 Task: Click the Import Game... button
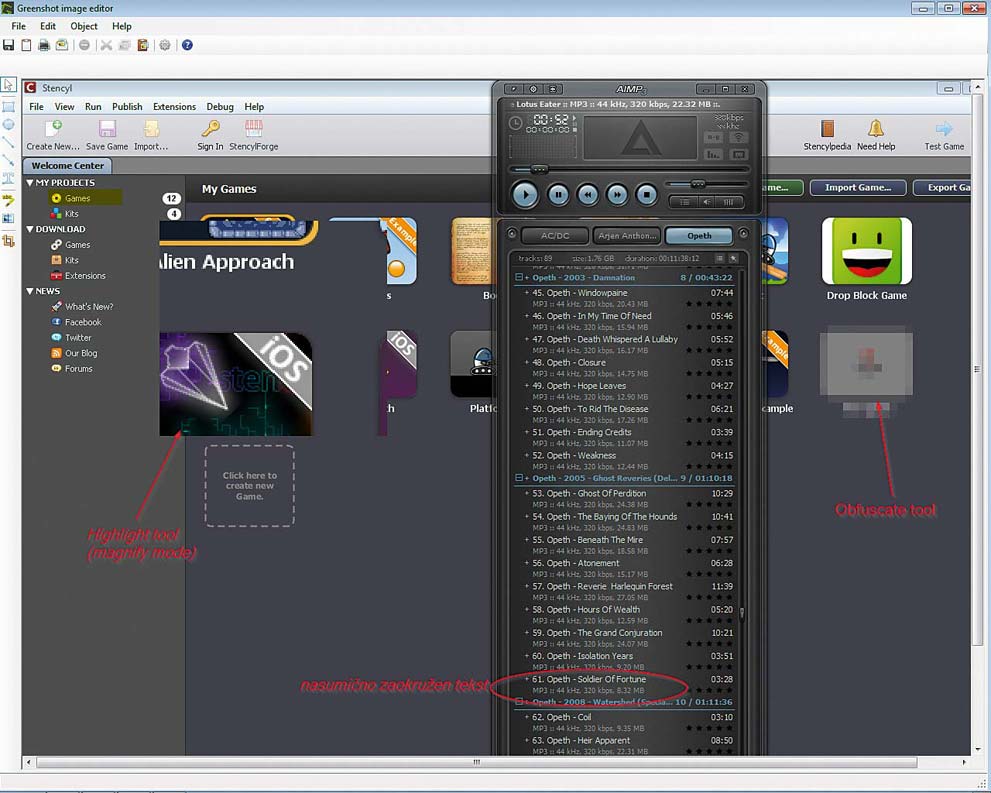(x=858, y=188)
